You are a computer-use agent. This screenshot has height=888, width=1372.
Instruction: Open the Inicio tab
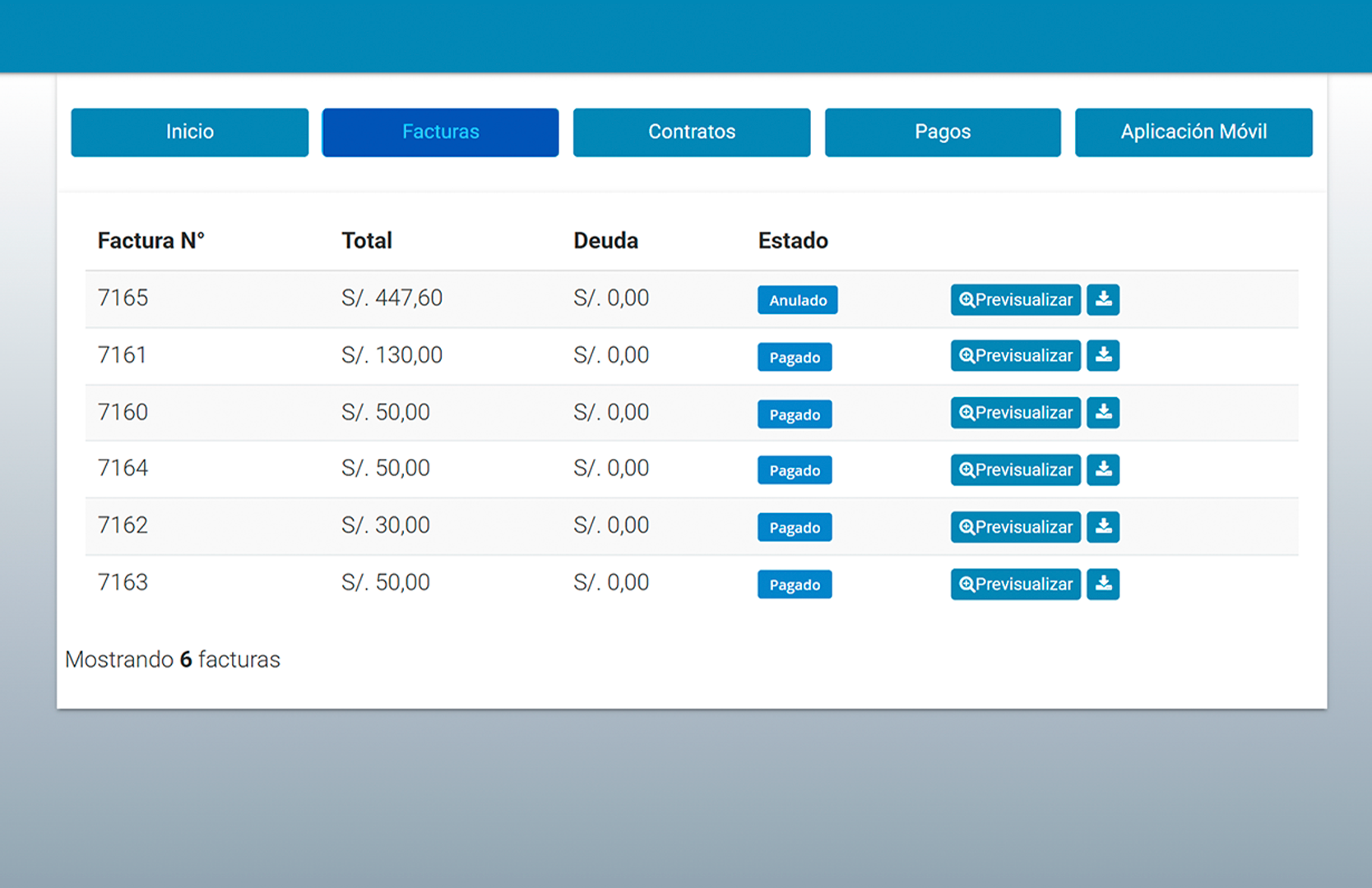(x=190, y=132)
